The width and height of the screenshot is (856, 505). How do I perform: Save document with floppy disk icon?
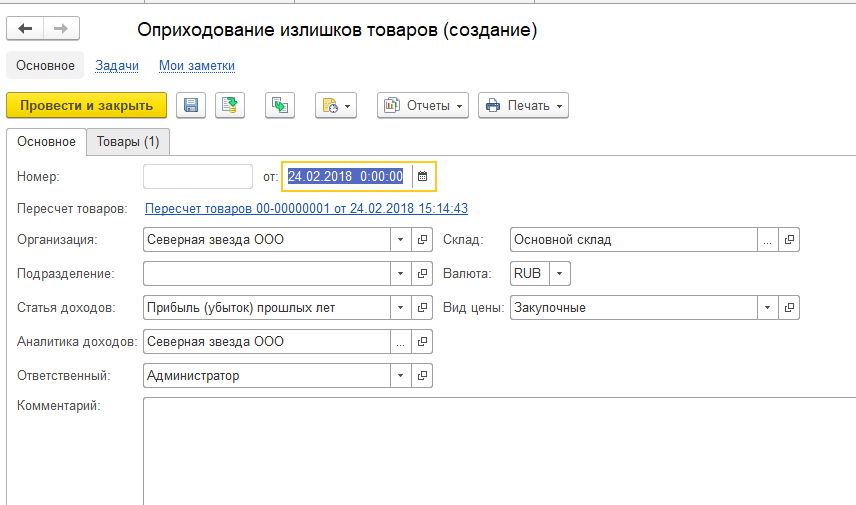191,105
